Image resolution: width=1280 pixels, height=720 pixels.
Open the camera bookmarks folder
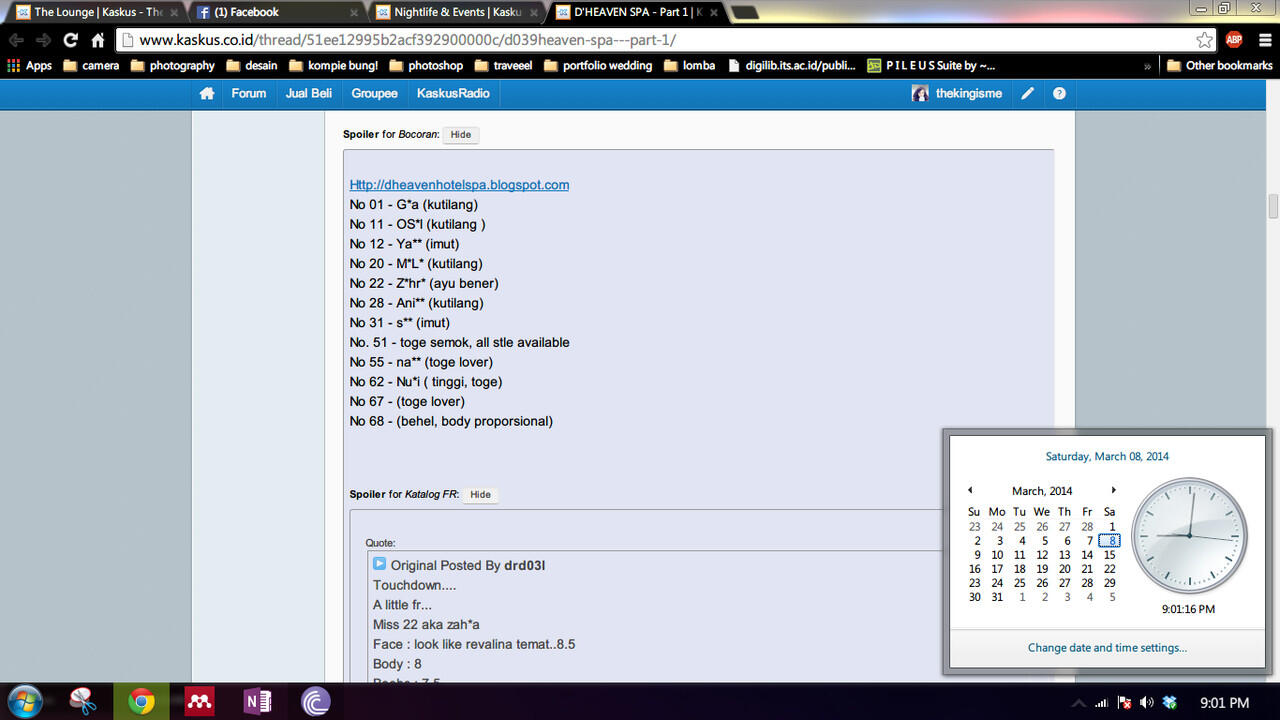click(x=91, y=66)
